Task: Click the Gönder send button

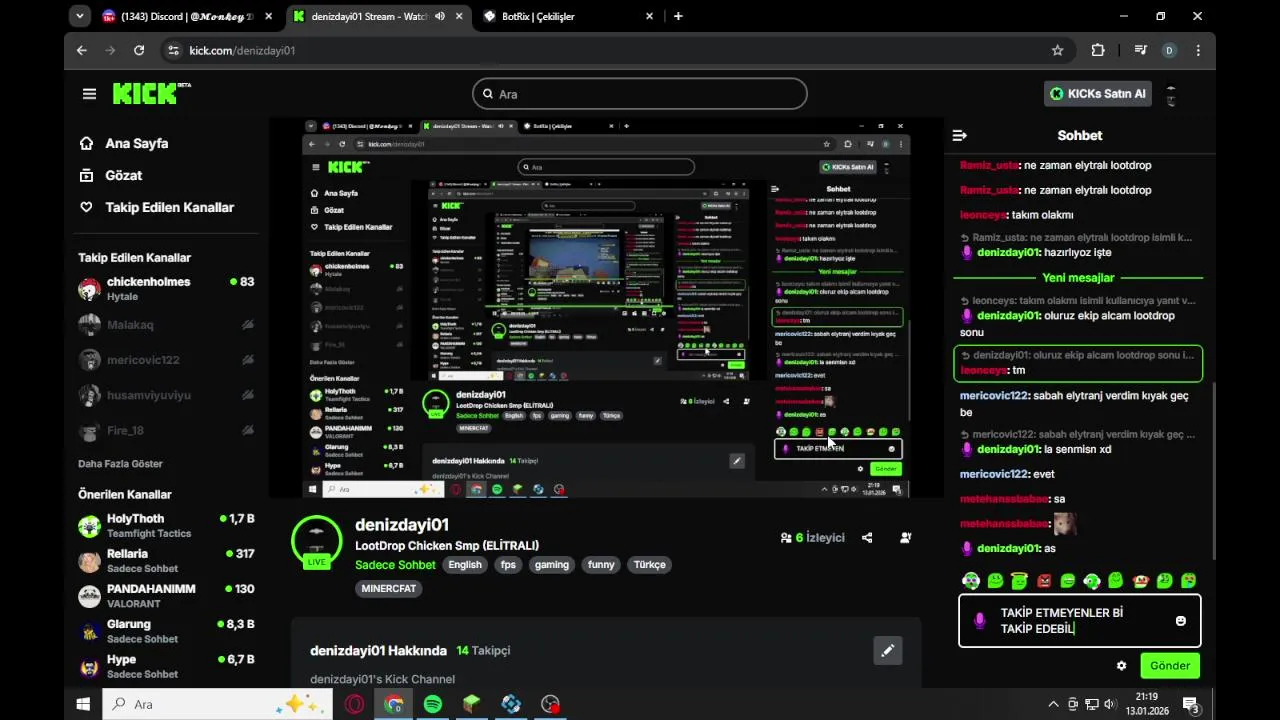Action: point(1170,665)
